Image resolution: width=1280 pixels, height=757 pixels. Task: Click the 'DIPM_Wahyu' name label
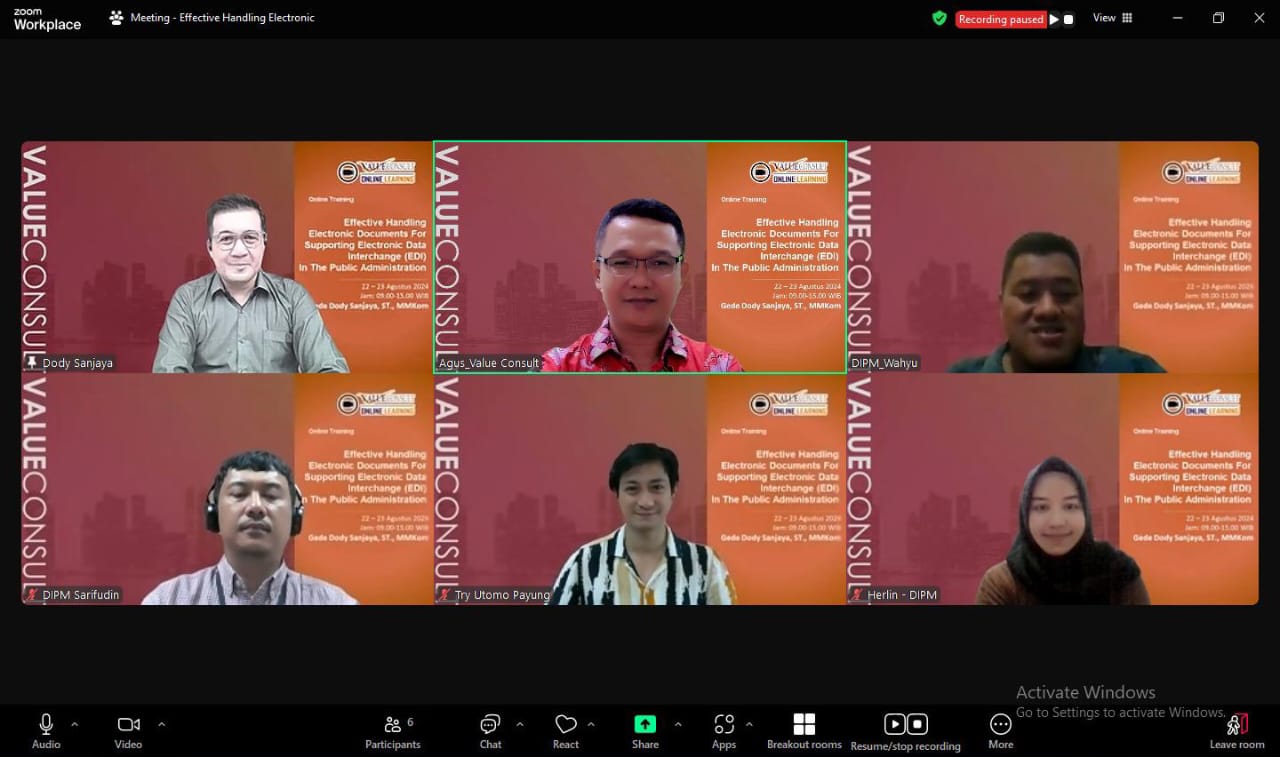884,363
